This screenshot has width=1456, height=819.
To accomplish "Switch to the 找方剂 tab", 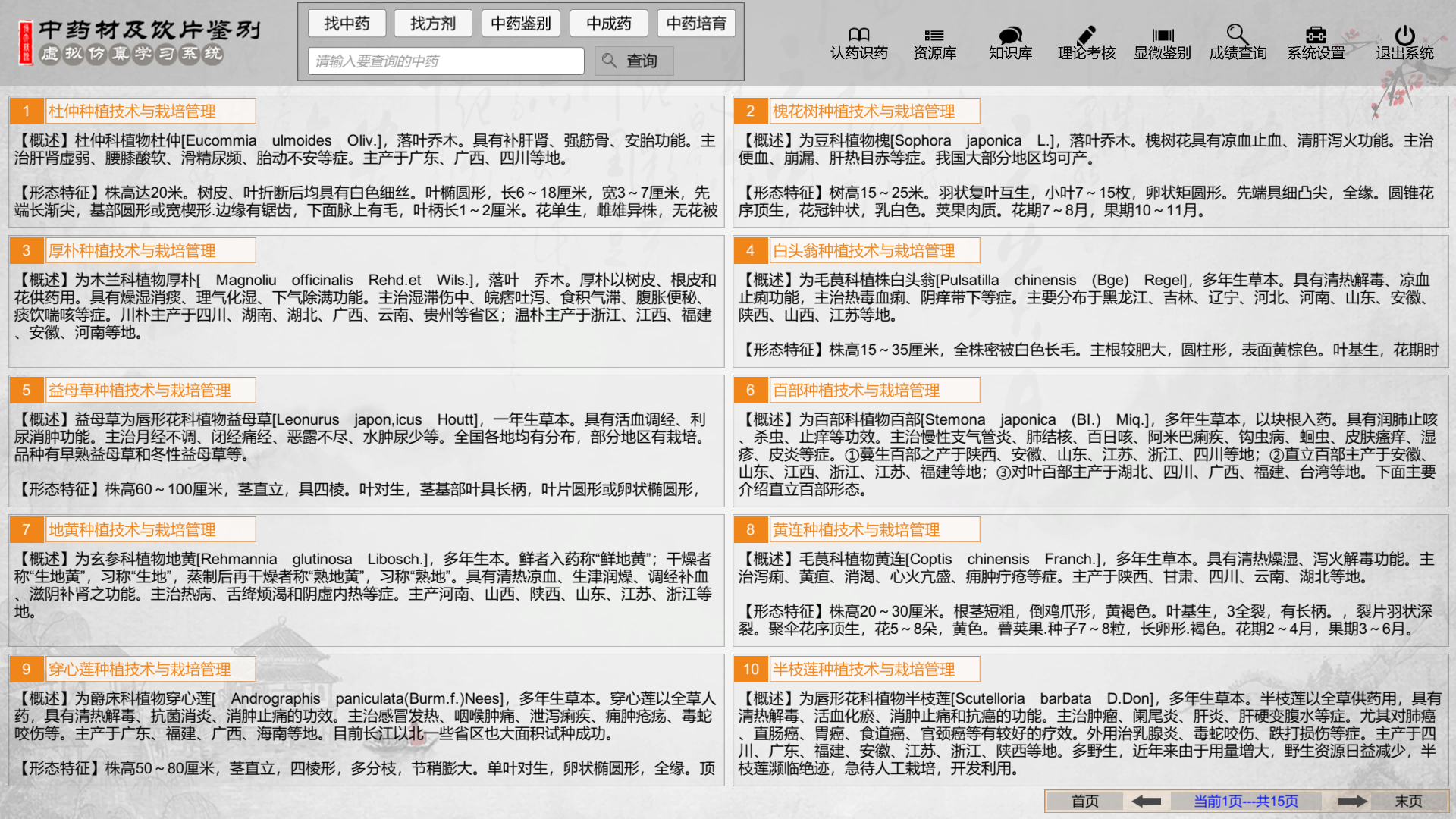I will click(433, 23).
